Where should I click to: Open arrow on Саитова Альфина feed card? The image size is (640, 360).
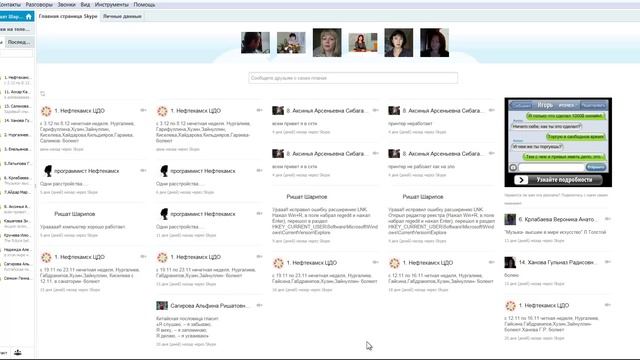coord(259,305)
